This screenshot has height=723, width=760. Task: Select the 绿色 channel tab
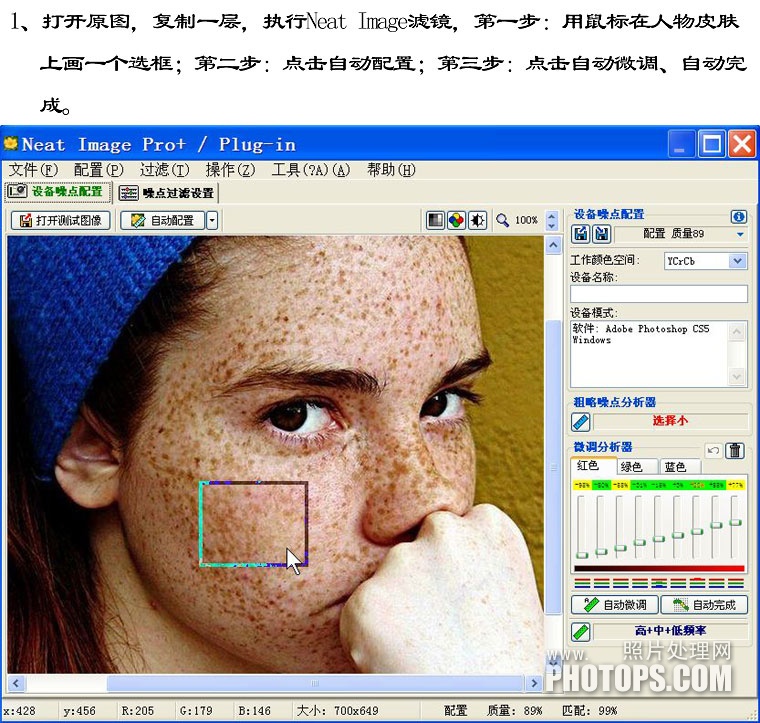pos(637,467)
